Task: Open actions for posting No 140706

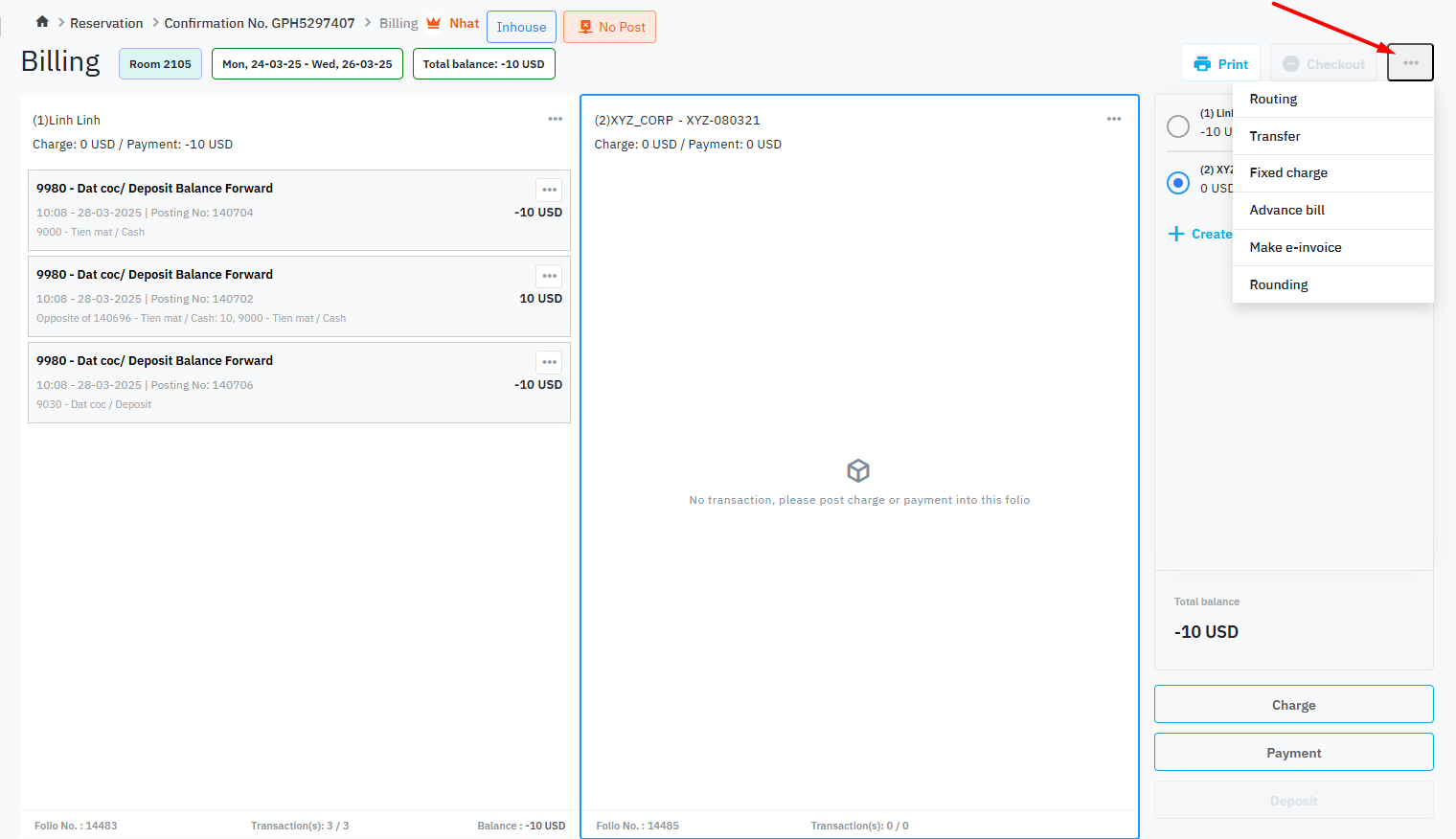Action: point(549,362)
